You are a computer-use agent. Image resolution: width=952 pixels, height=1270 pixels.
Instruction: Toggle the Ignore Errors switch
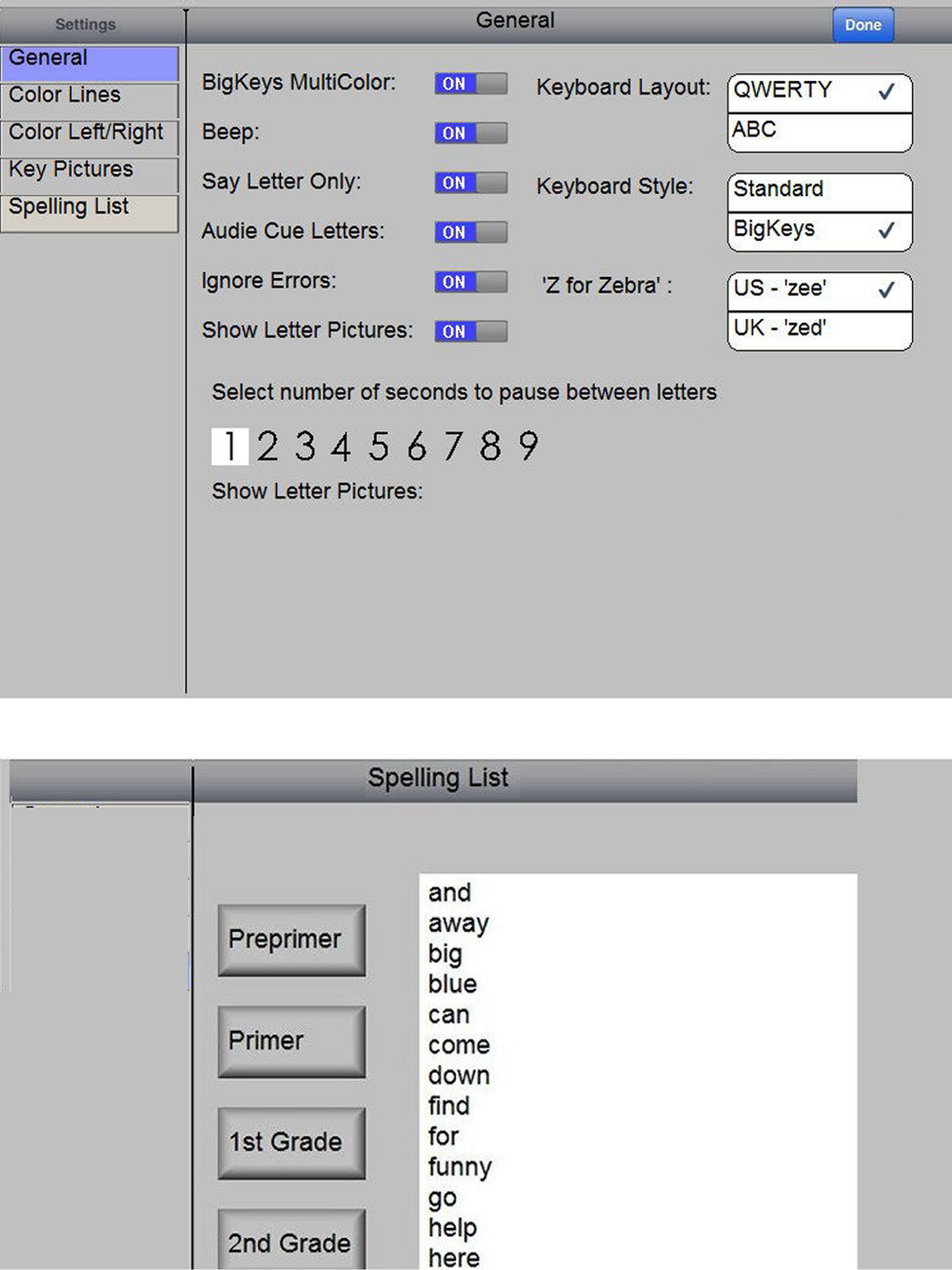471,282
